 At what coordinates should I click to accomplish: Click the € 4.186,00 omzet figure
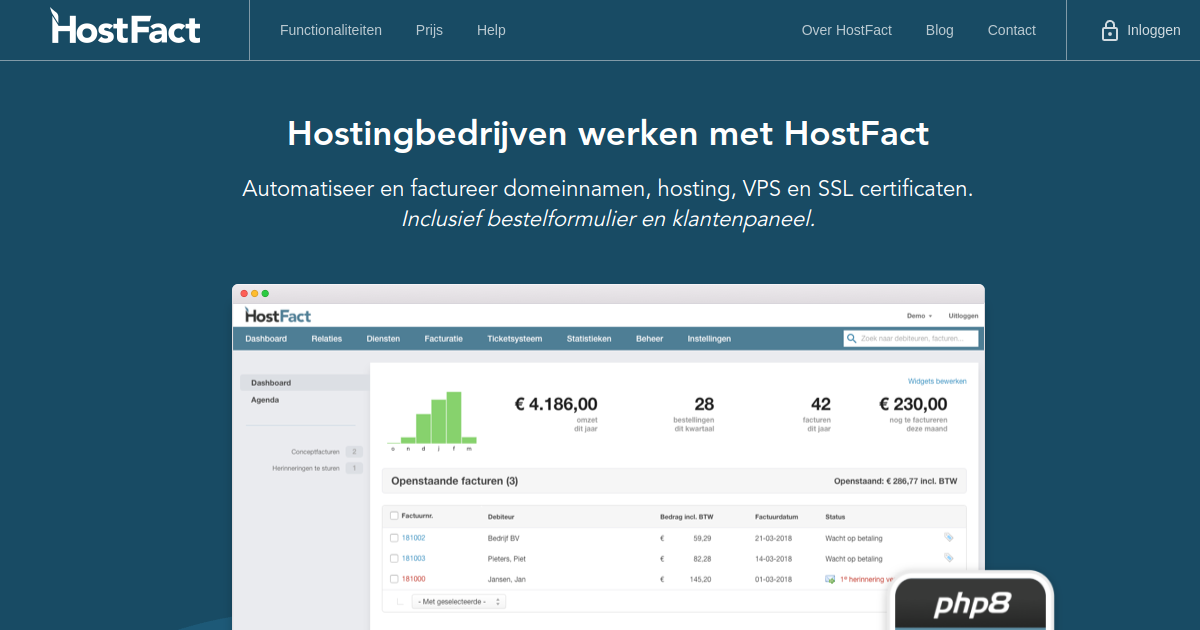556,404
